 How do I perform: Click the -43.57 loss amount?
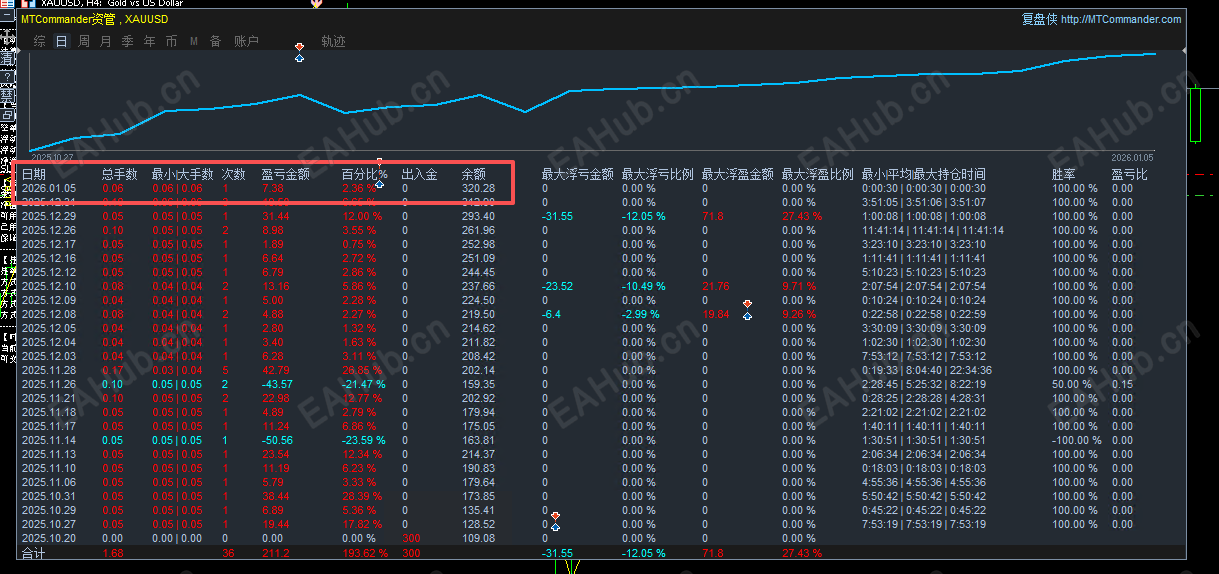coord(277,384)
